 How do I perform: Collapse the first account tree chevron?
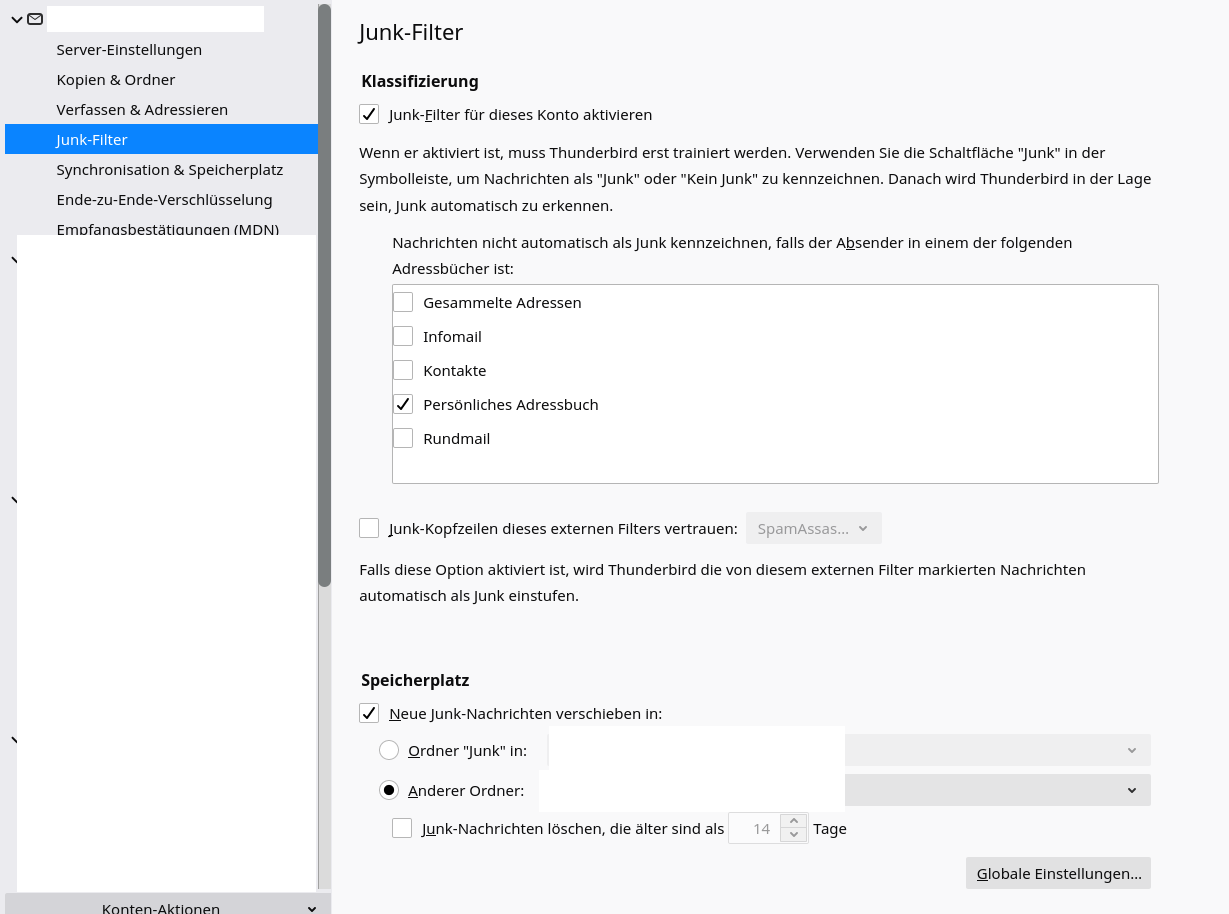tap(16, 19)
